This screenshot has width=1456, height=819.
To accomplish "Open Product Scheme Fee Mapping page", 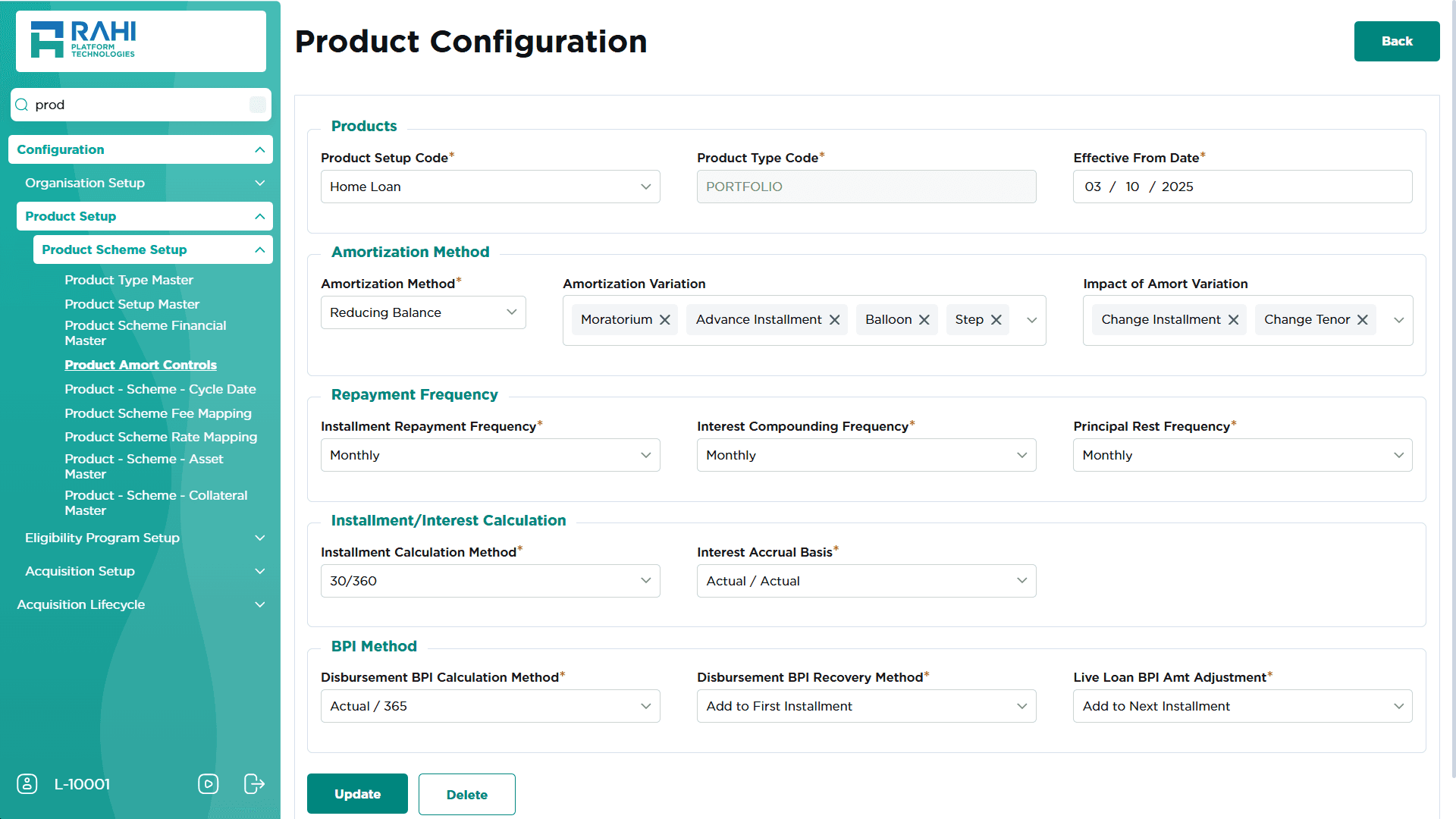I will 158,413.
